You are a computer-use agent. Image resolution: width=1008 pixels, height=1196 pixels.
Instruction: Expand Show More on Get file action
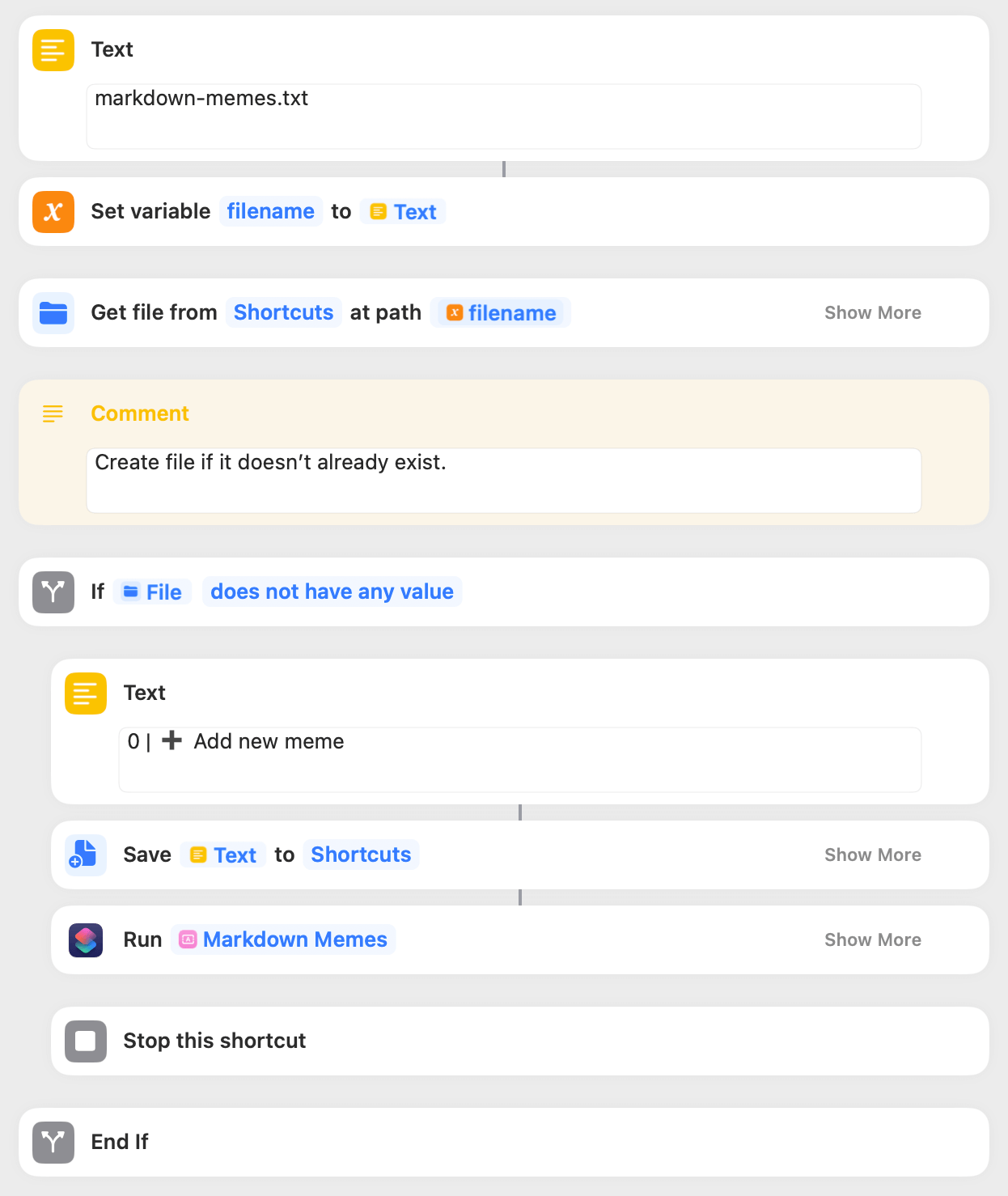click(873, 313)
